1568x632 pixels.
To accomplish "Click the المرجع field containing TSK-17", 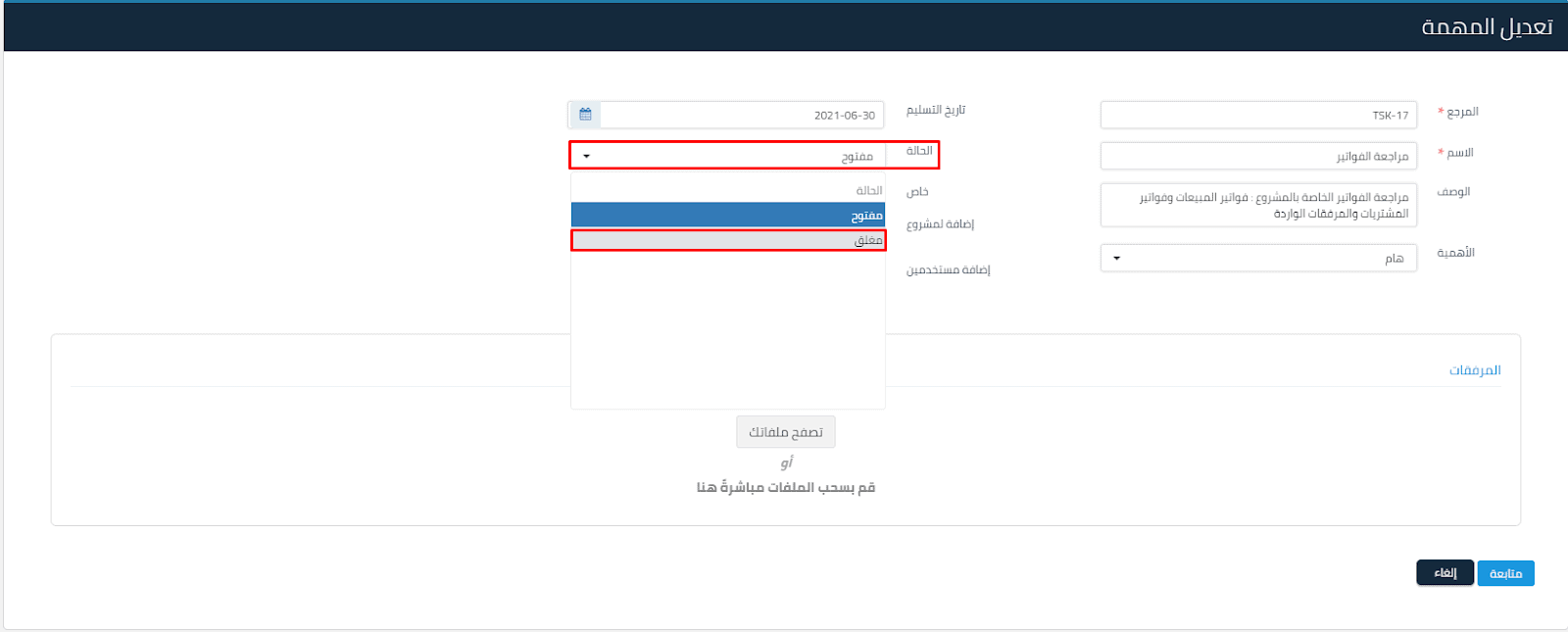I will 1258,115.
